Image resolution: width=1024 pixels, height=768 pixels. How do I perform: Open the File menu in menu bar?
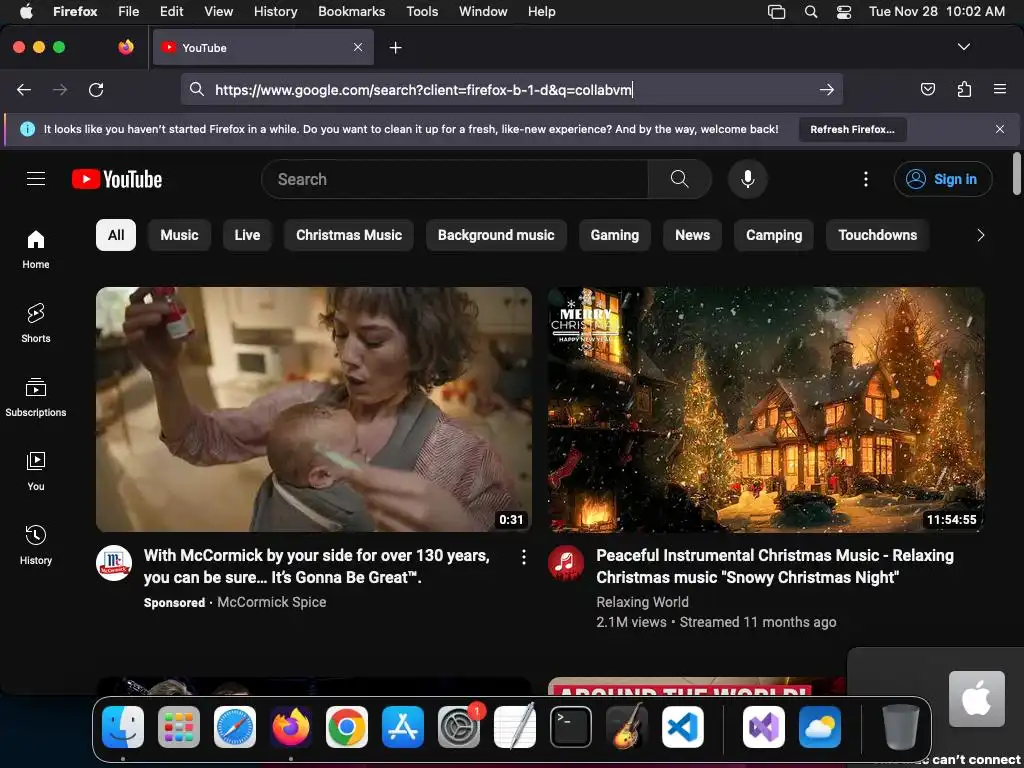(x=129, y=11)
